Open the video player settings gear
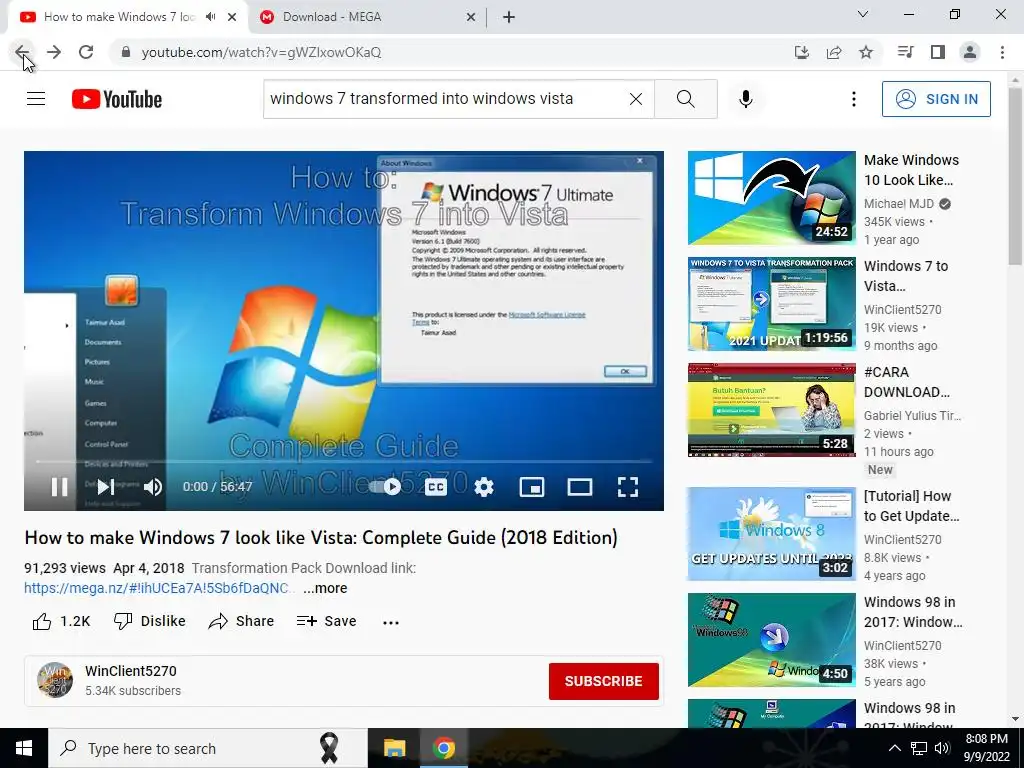Screen dimensions: 1024x768 coord(484,487)
